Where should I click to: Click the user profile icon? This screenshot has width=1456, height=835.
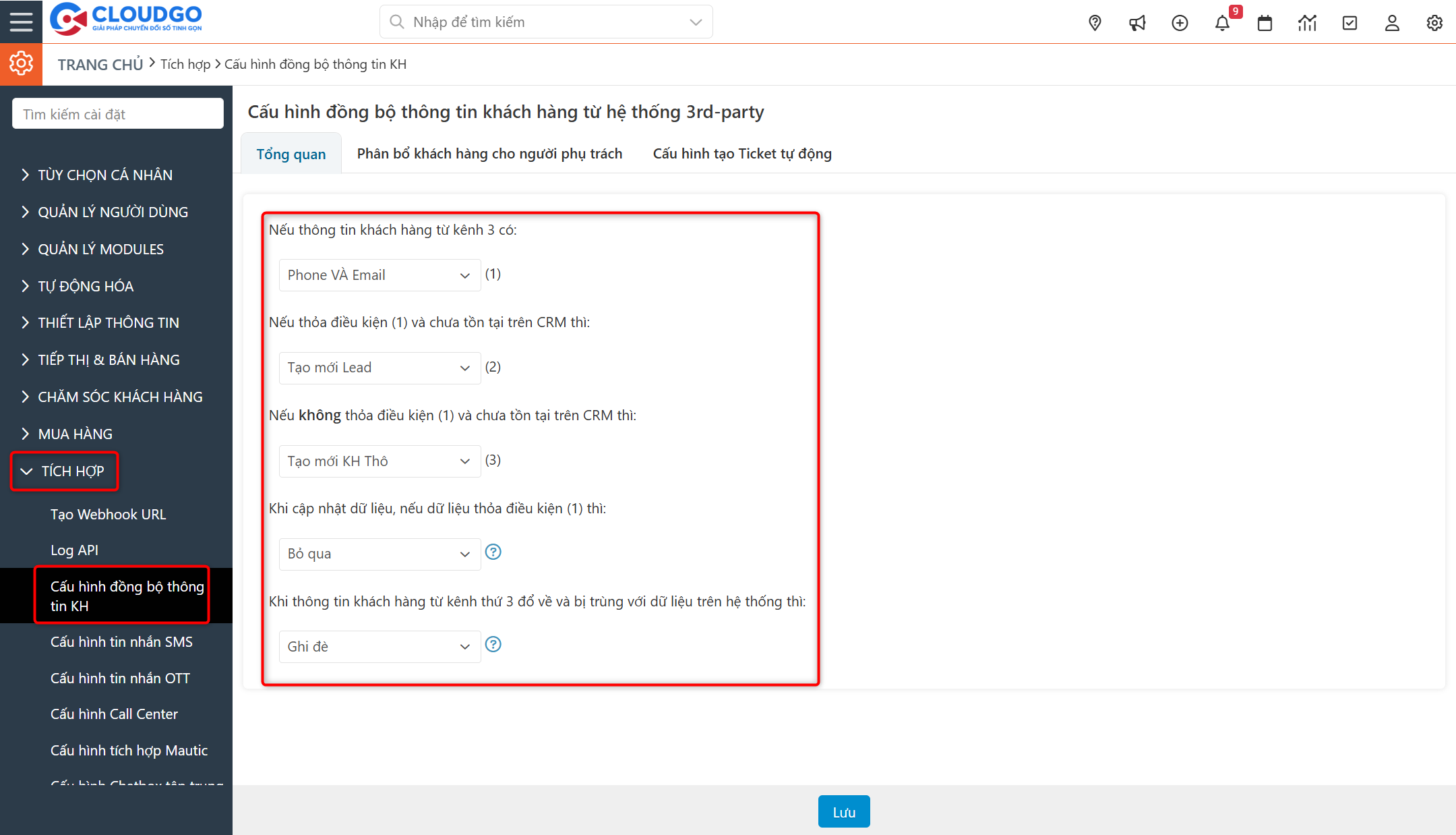(x=1391, y=22)
